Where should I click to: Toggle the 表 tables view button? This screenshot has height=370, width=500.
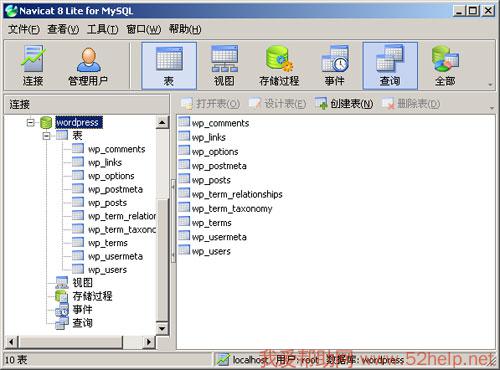click(169, 66)
